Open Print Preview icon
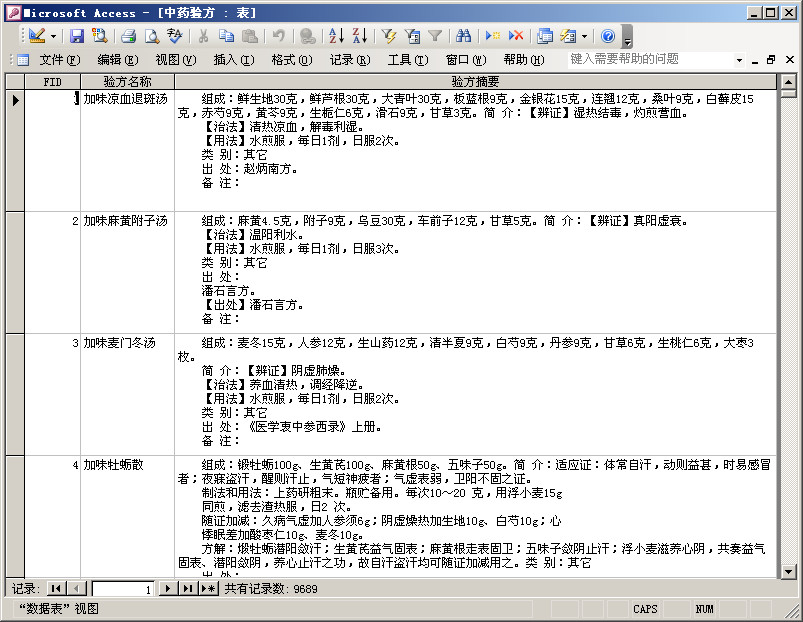The image size is (803, 622). click(x=152, y=35)
